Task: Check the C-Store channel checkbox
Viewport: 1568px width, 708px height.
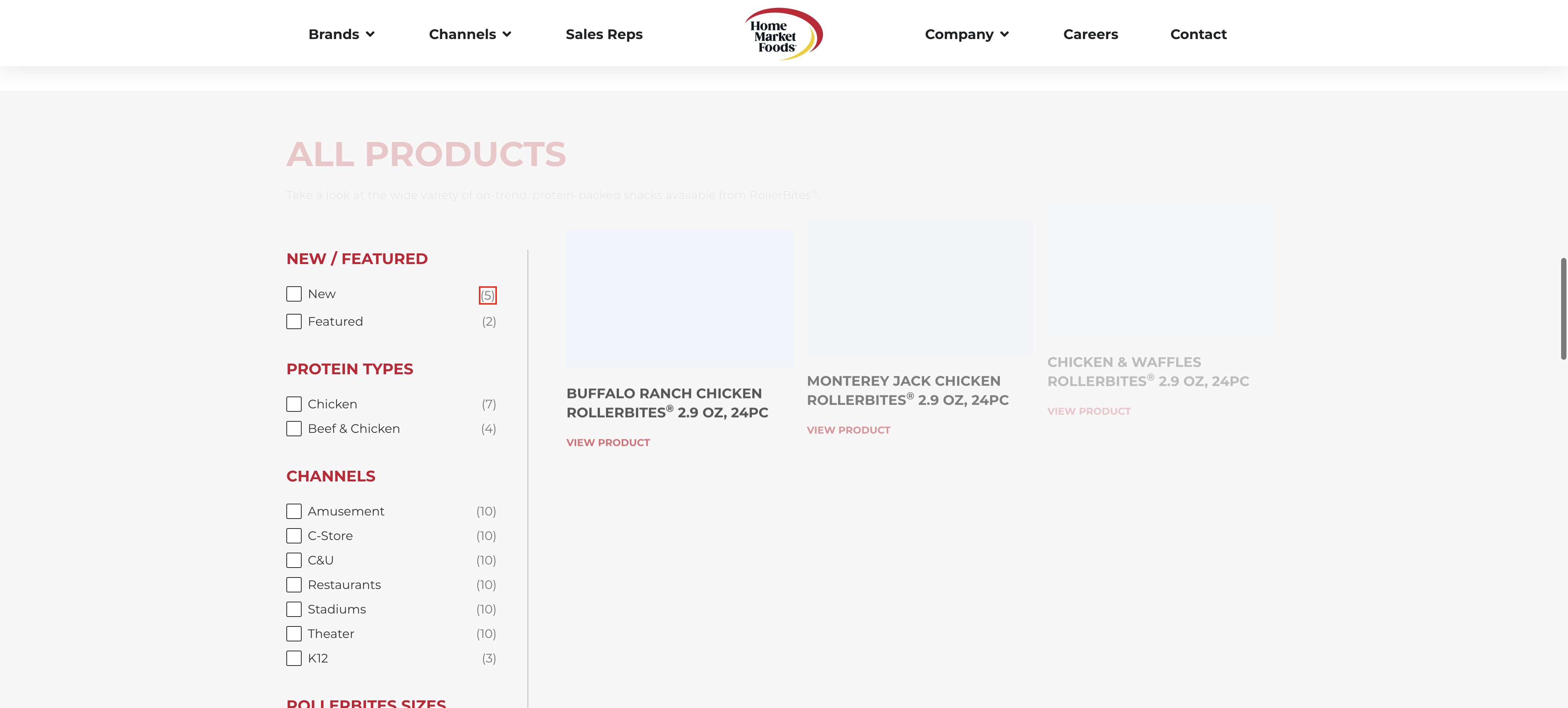Action: (x=294, y=536)
